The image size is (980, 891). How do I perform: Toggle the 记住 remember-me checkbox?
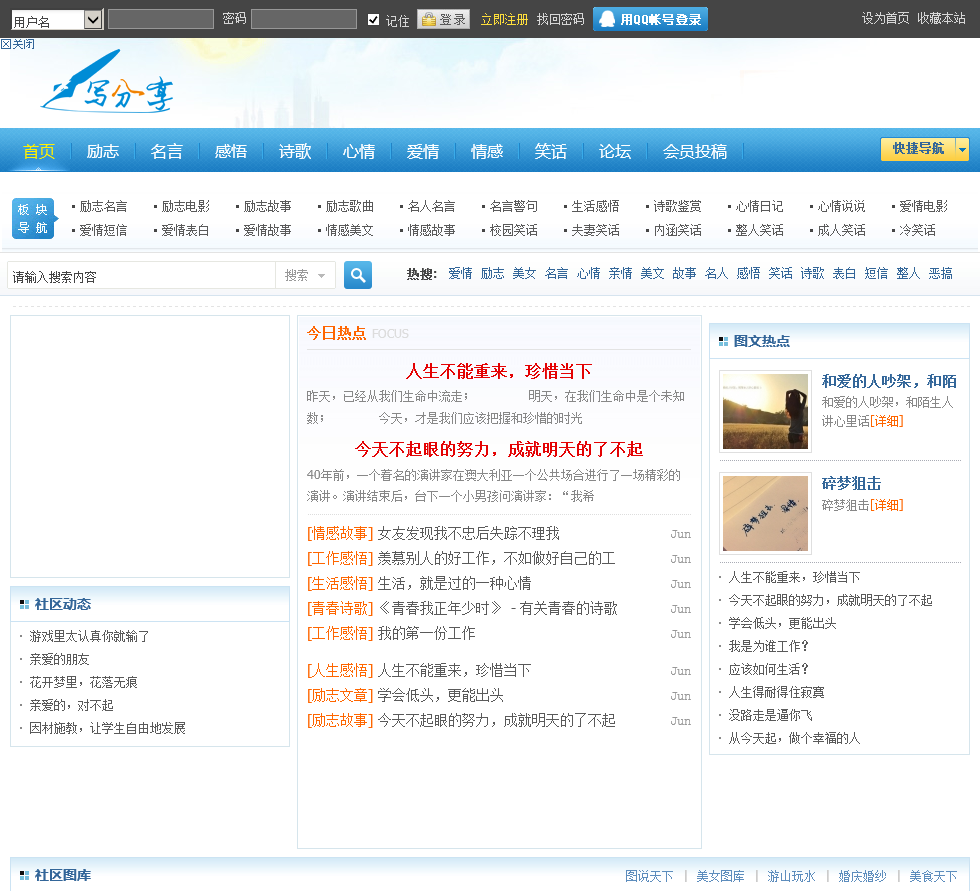(374, 20)
